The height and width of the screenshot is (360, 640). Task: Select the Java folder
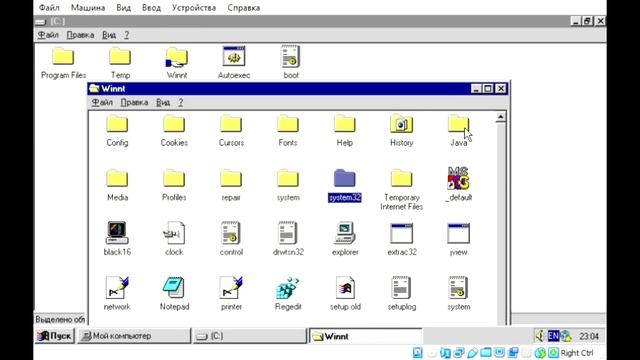pos(458,124)
